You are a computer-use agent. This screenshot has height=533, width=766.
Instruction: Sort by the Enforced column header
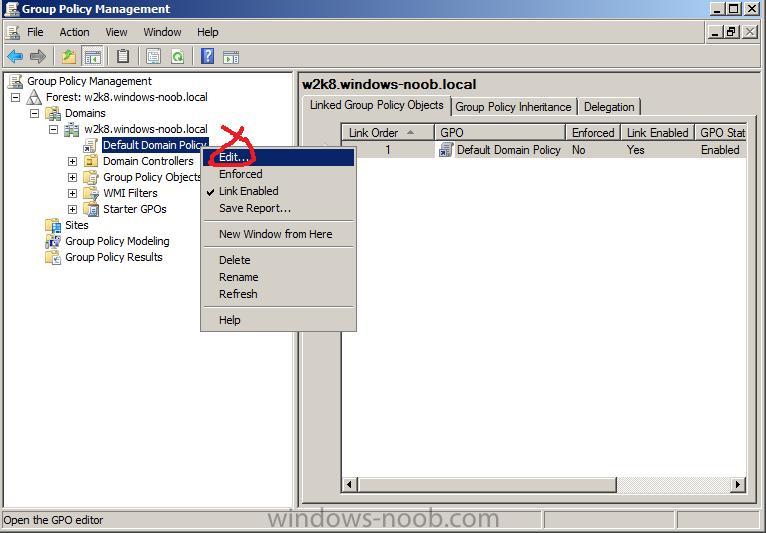(593, 133)
